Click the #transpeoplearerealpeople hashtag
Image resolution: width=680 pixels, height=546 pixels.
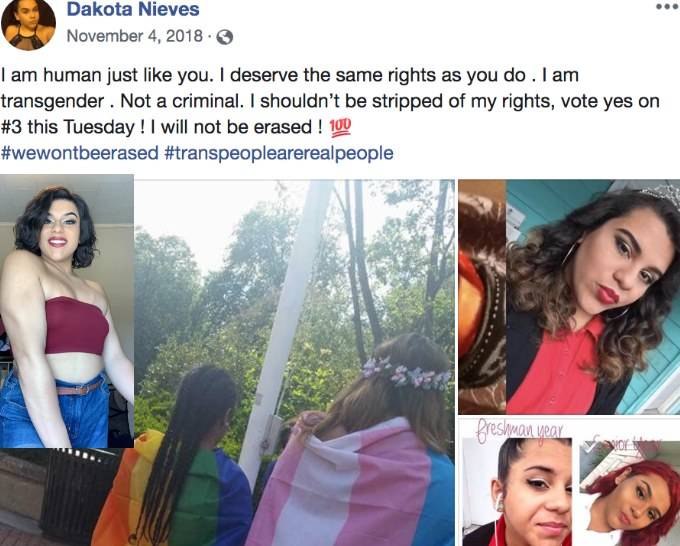tap(279, 153)
